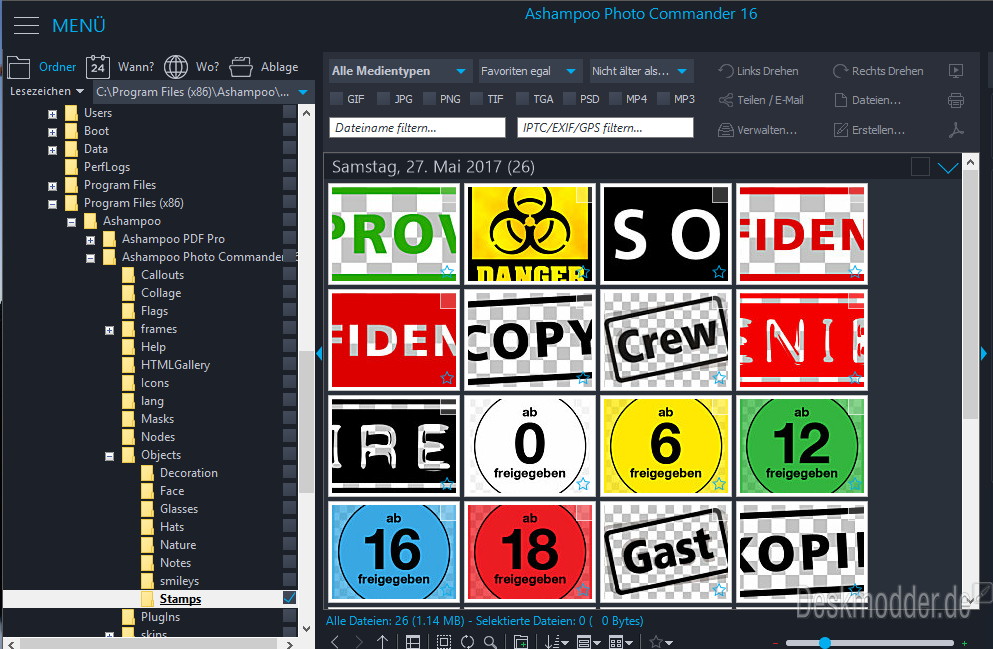The image size is (993, 649).
Task: Enable the TGA filter checkbox
Action: 522,99
